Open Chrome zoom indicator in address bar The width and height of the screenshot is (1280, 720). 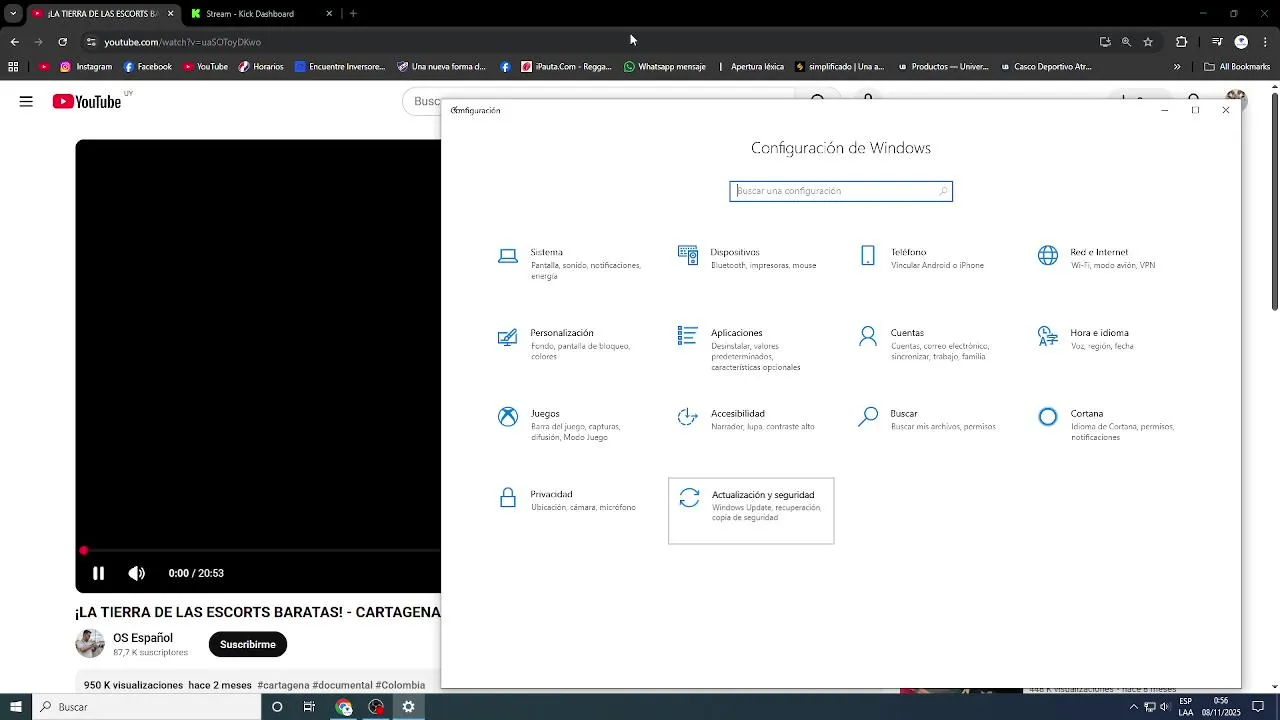click(1126, 42)
